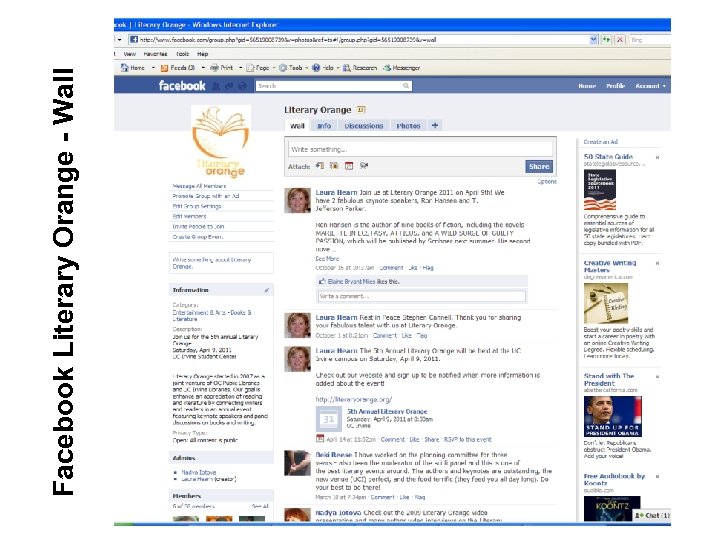
Task: Click the Feeds icon in IE toolbar
Action: click(x=164, y=68)
